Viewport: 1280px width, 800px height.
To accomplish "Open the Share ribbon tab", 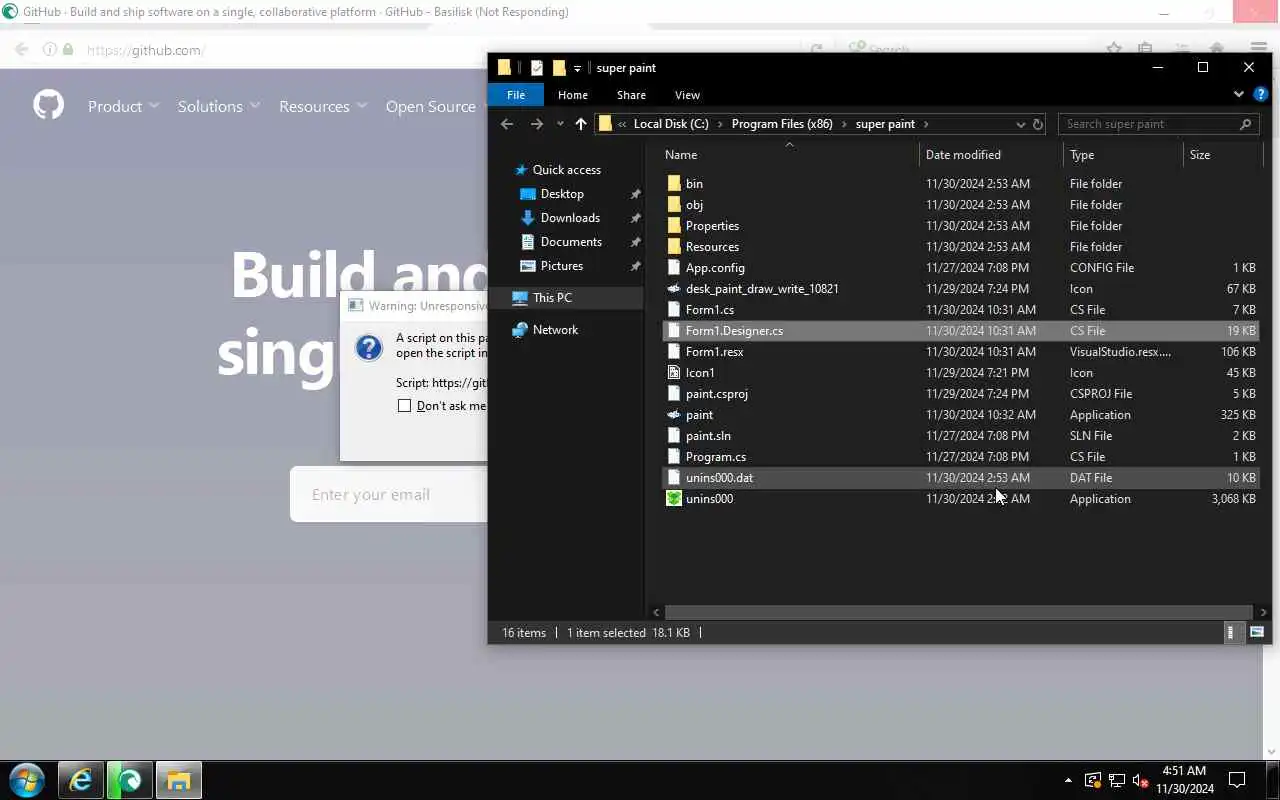I will [x=631, y=95].
